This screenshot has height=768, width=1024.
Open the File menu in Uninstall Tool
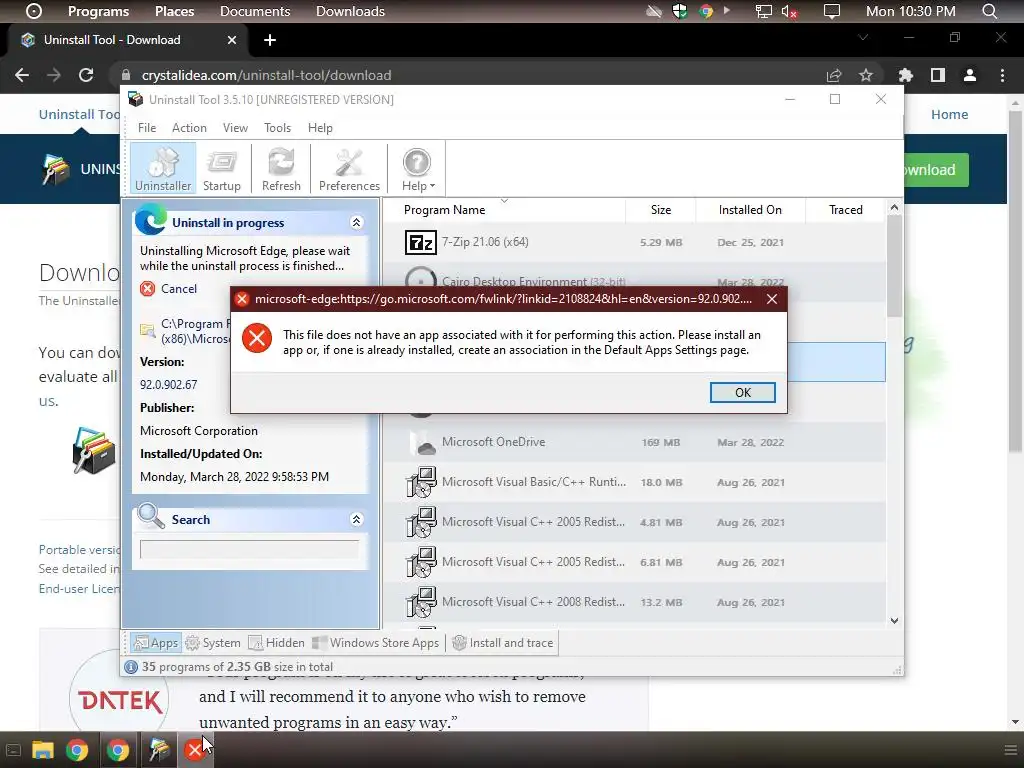(147, 128)
